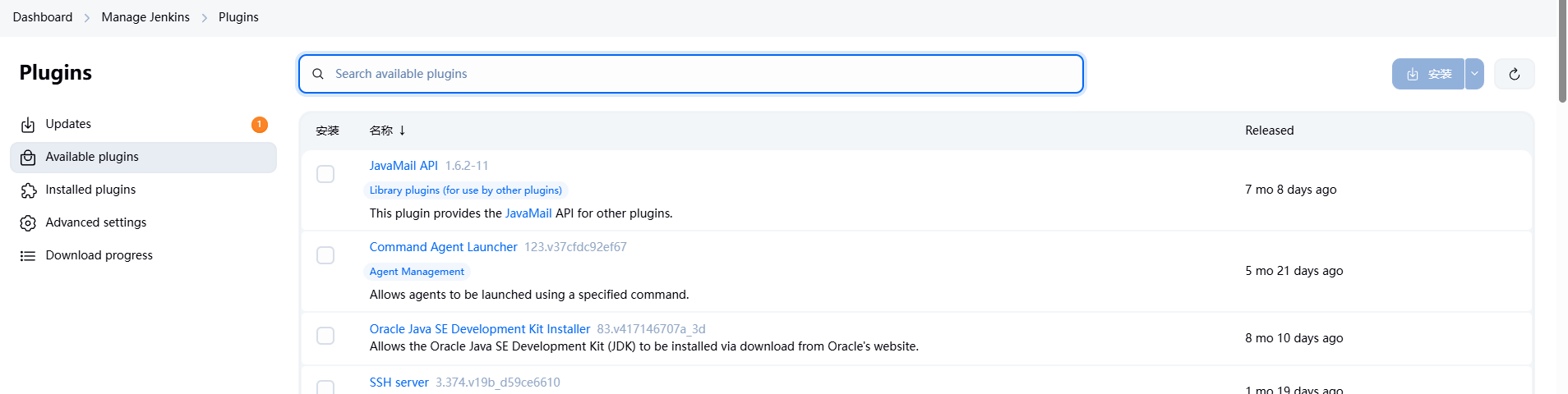
Task: Open the Updates section
Action: (x=143, y=124)
